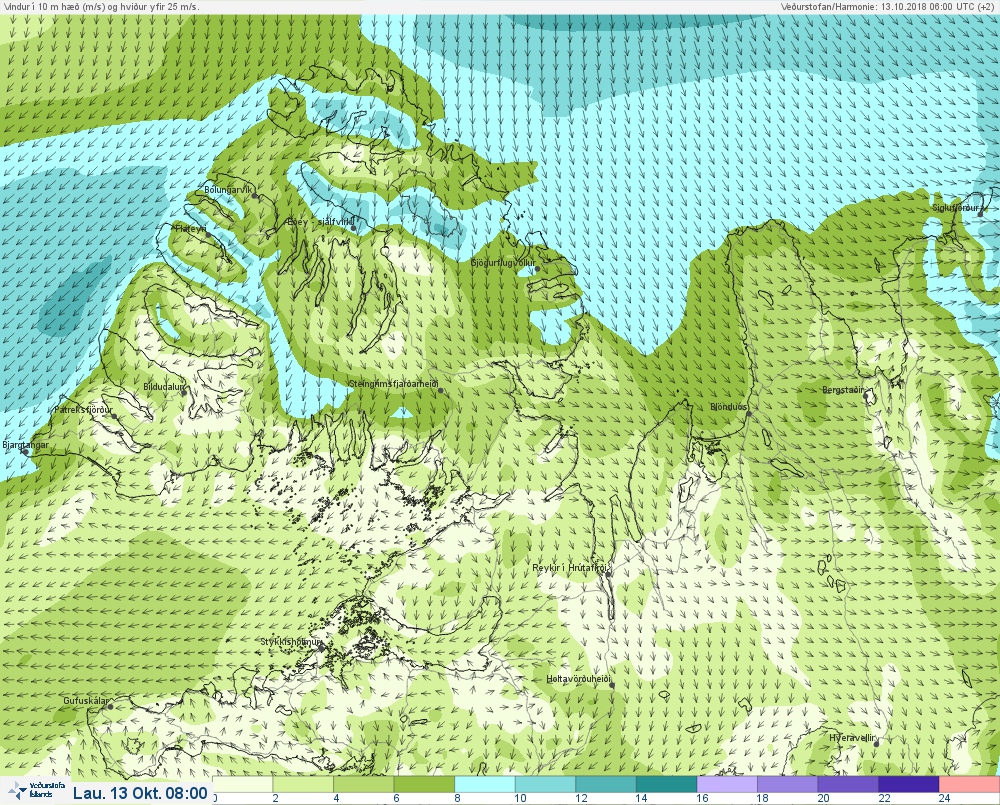Select the Stykkishólmur station dot

click(321, 647)
